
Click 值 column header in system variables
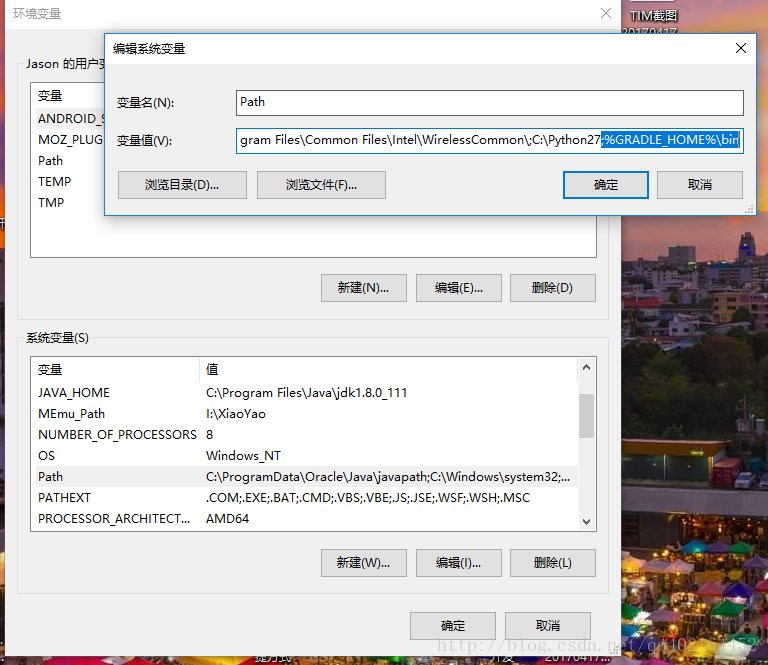click(389, 370)
